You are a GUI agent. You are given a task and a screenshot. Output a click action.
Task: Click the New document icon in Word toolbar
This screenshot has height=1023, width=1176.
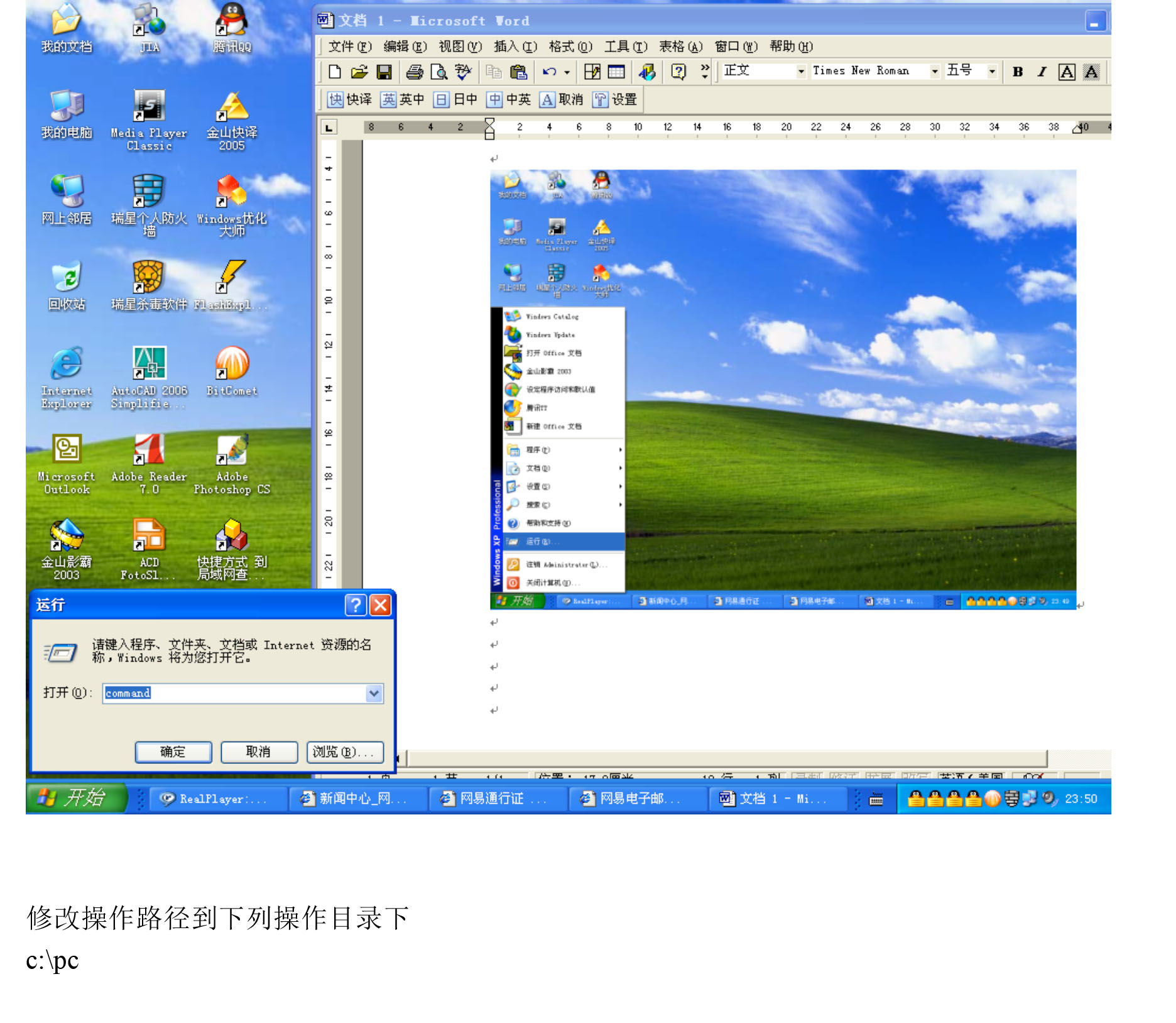pyautogui.click(x=335, y=72)
